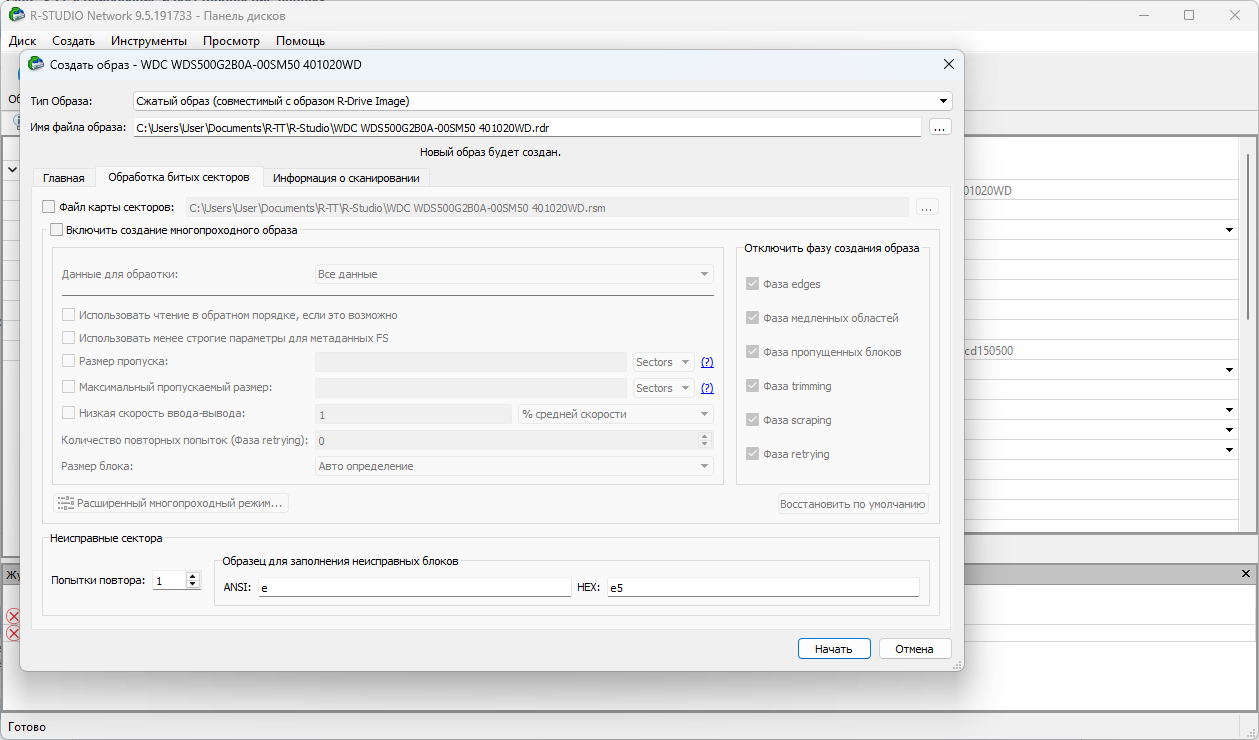Click the ANSI fill pattern field
The width and height of the screenshot is (1259, 740).
tap(413, 588)
